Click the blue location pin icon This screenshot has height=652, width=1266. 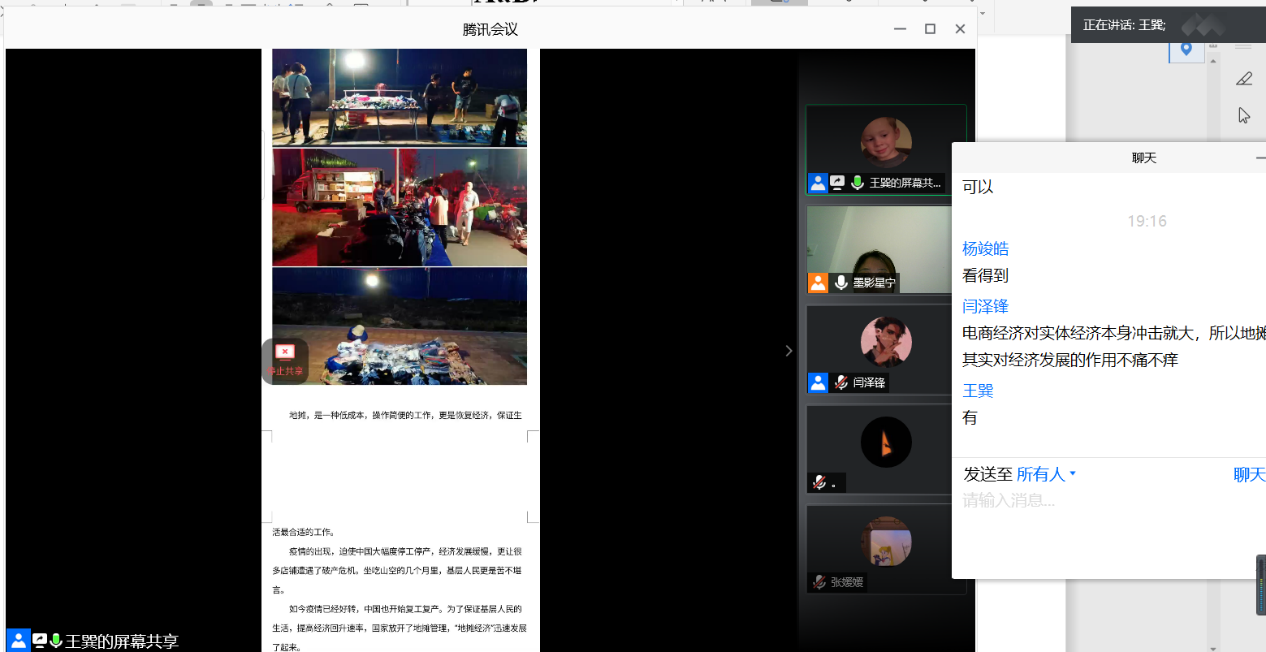click(1186, 49)
